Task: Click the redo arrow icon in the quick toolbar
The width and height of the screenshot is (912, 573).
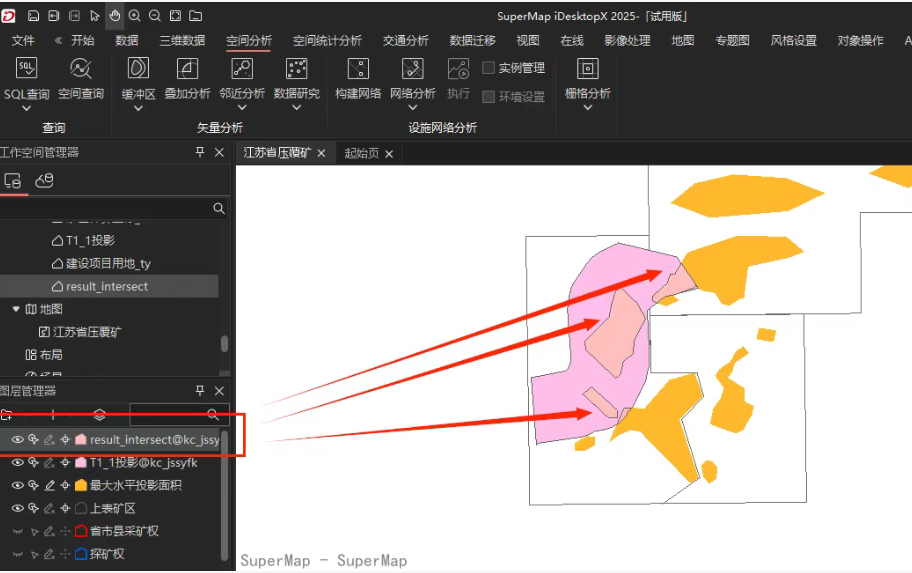Action: [x=74, y=16]
